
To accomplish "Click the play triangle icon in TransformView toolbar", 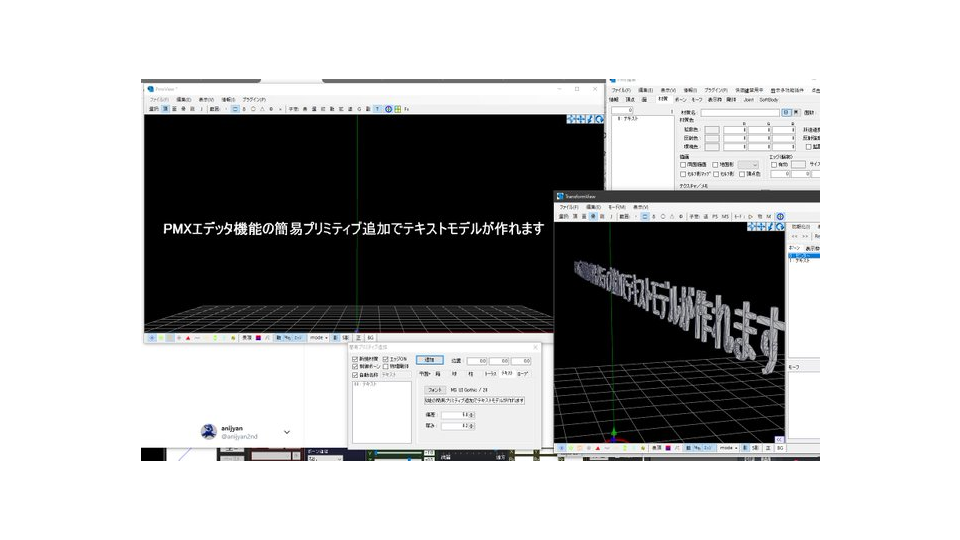I will click(x=750, y=217).
